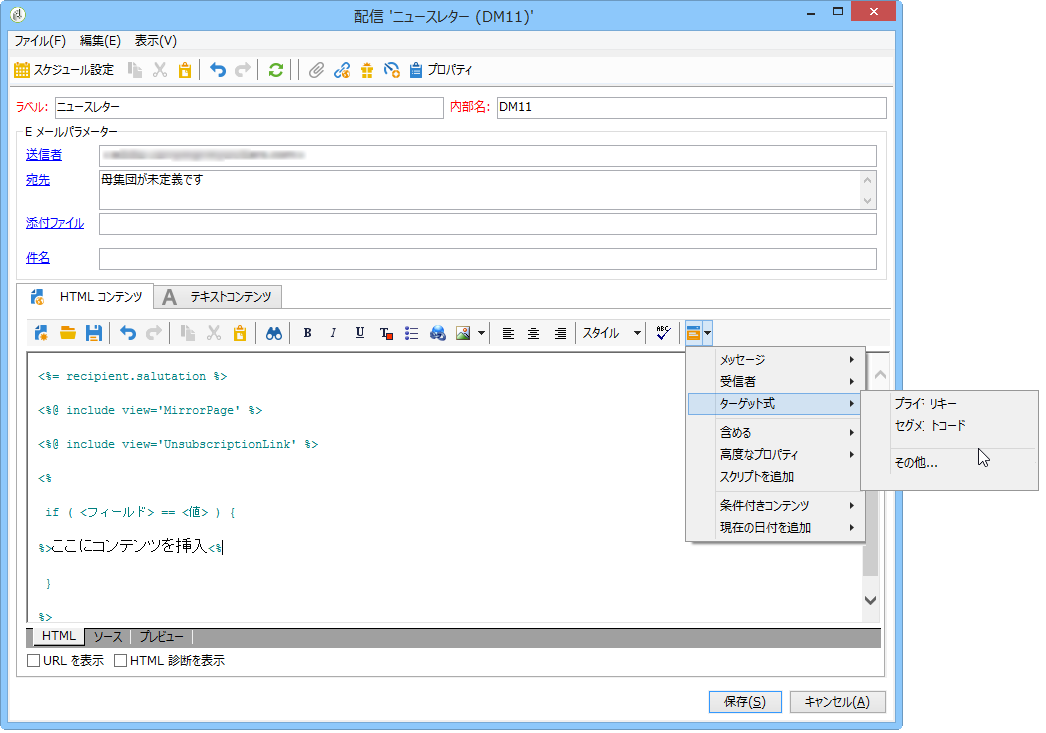Align text center

[x=534, y=333]
